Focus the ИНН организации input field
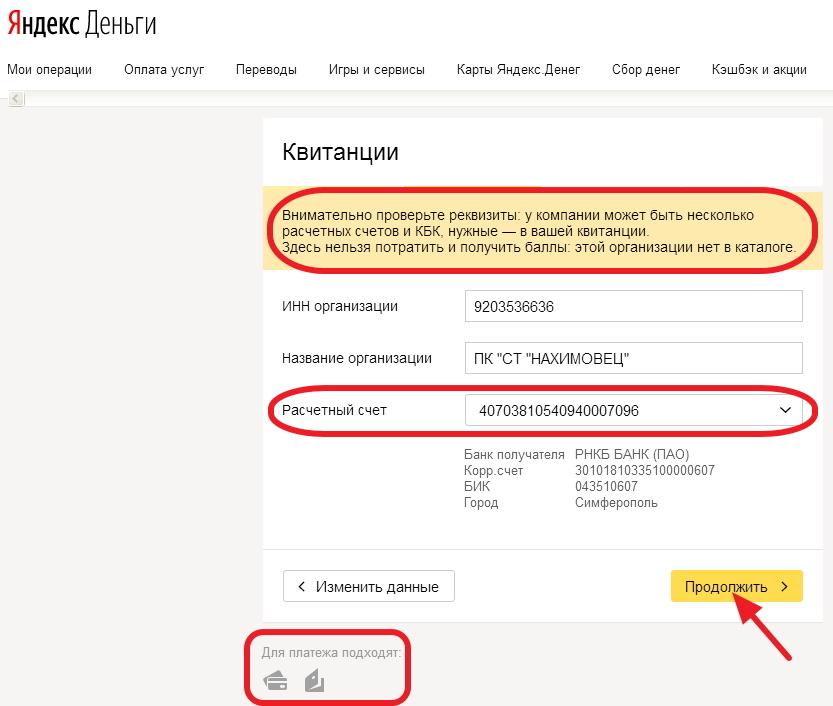 point(633,306)
